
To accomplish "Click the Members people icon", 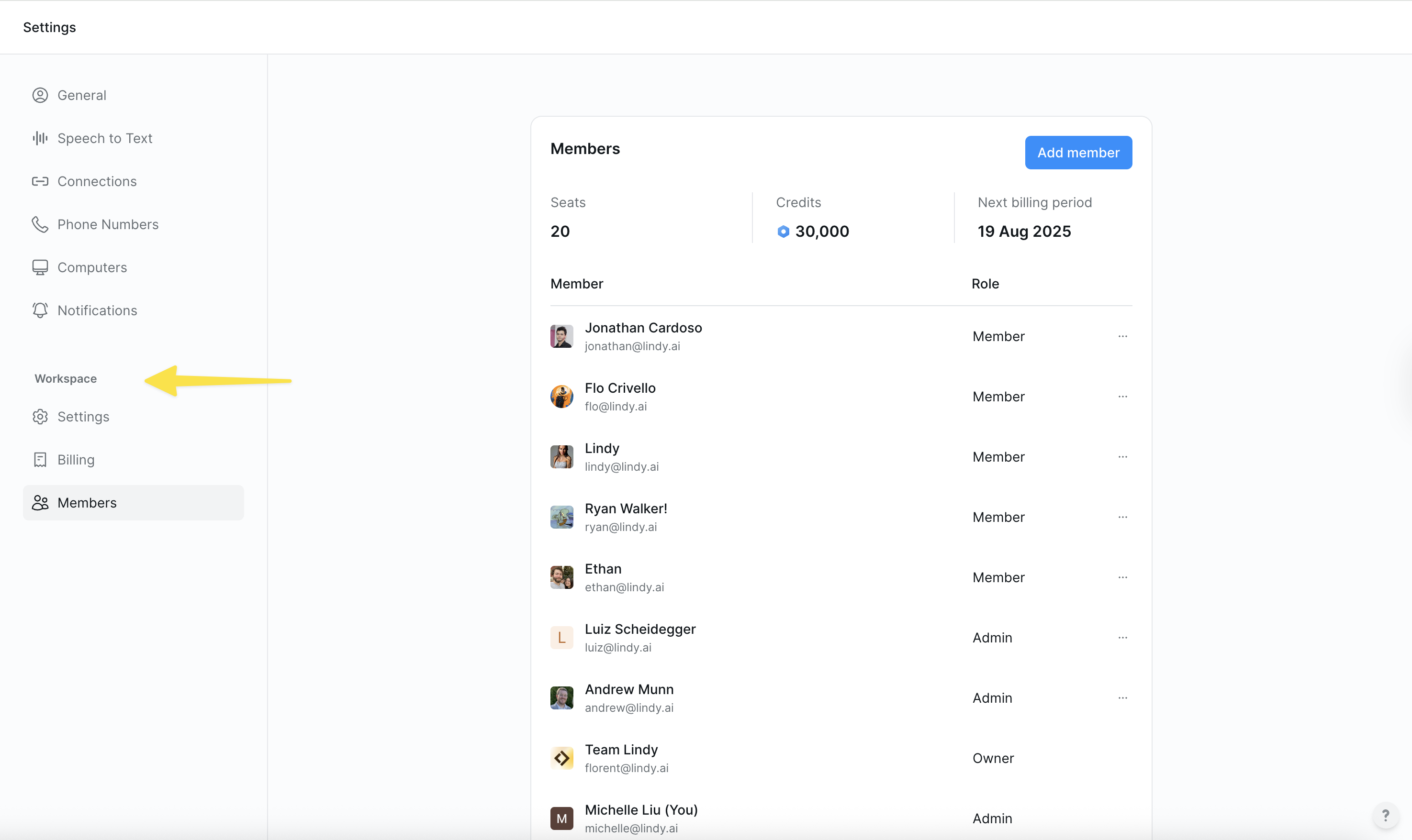I will (40, 503).
